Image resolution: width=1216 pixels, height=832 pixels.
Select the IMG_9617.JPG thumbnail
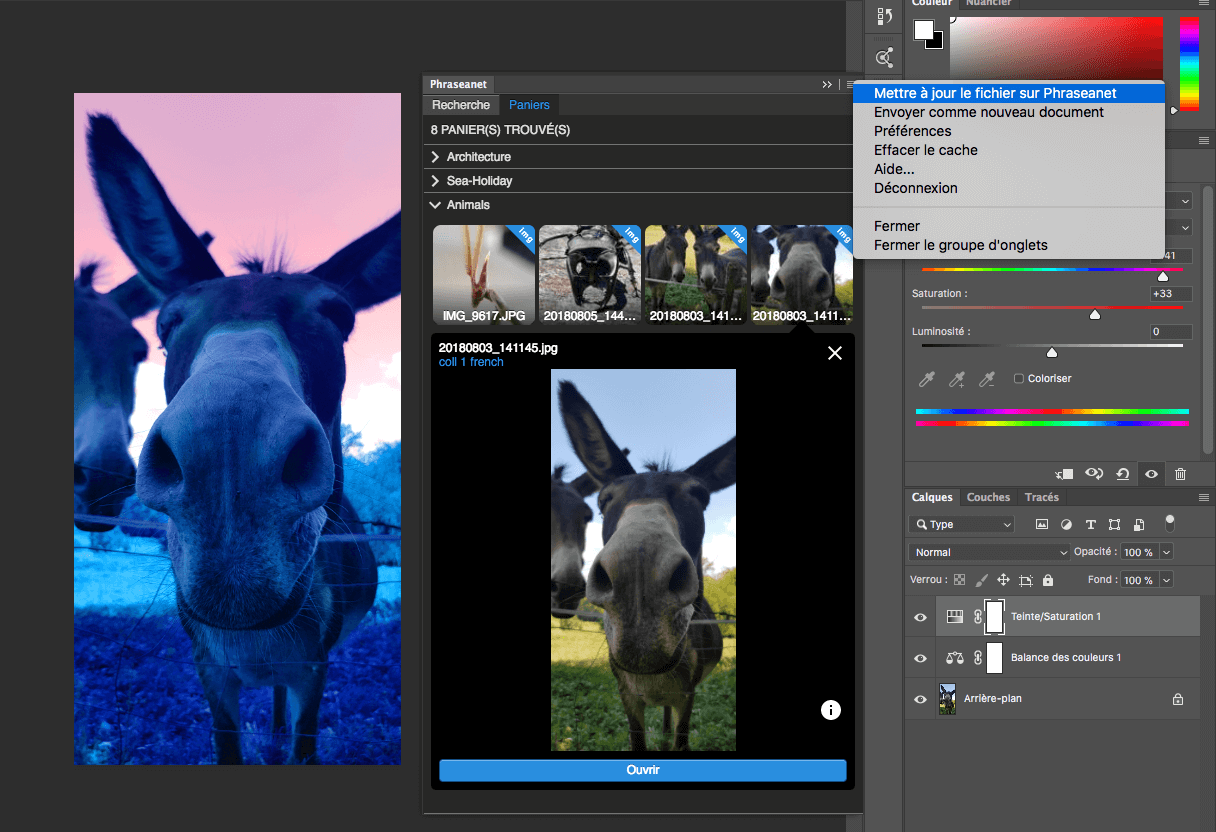(x=483, y=270)
